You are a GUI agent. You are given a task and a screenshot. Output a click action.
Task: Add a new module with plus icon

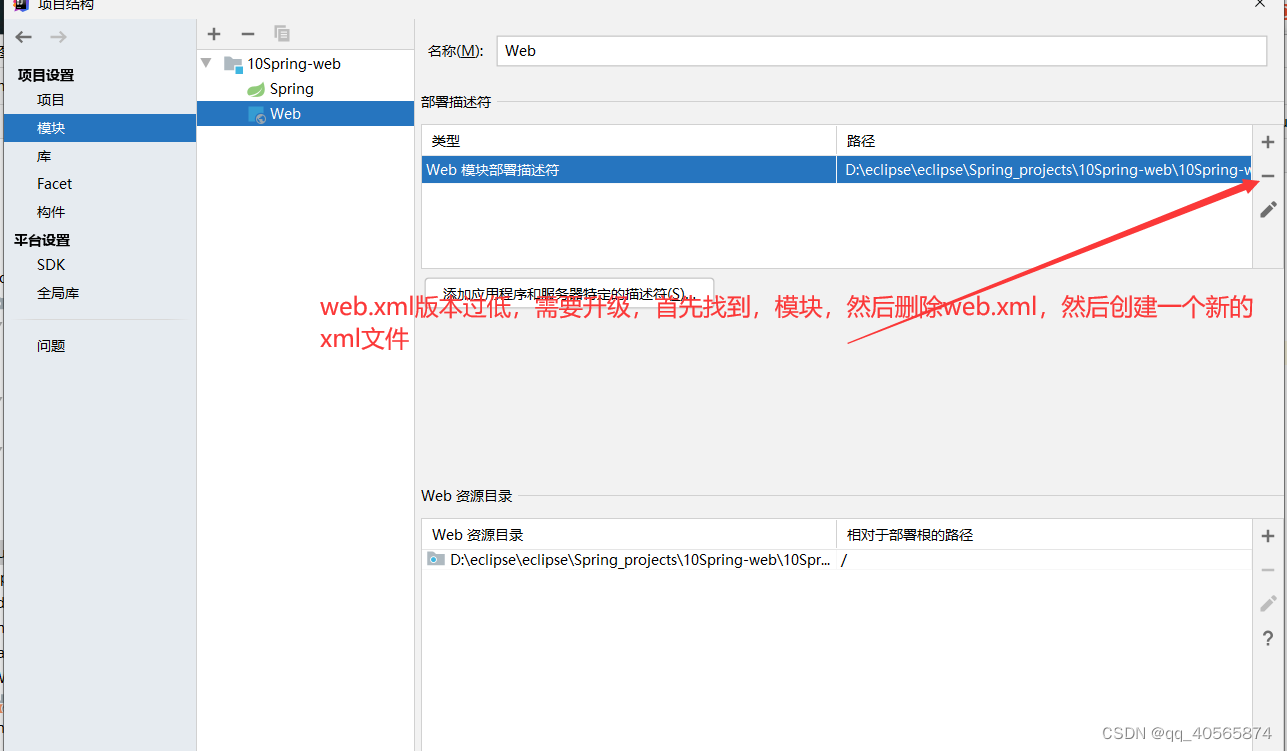tap(214, 34)
